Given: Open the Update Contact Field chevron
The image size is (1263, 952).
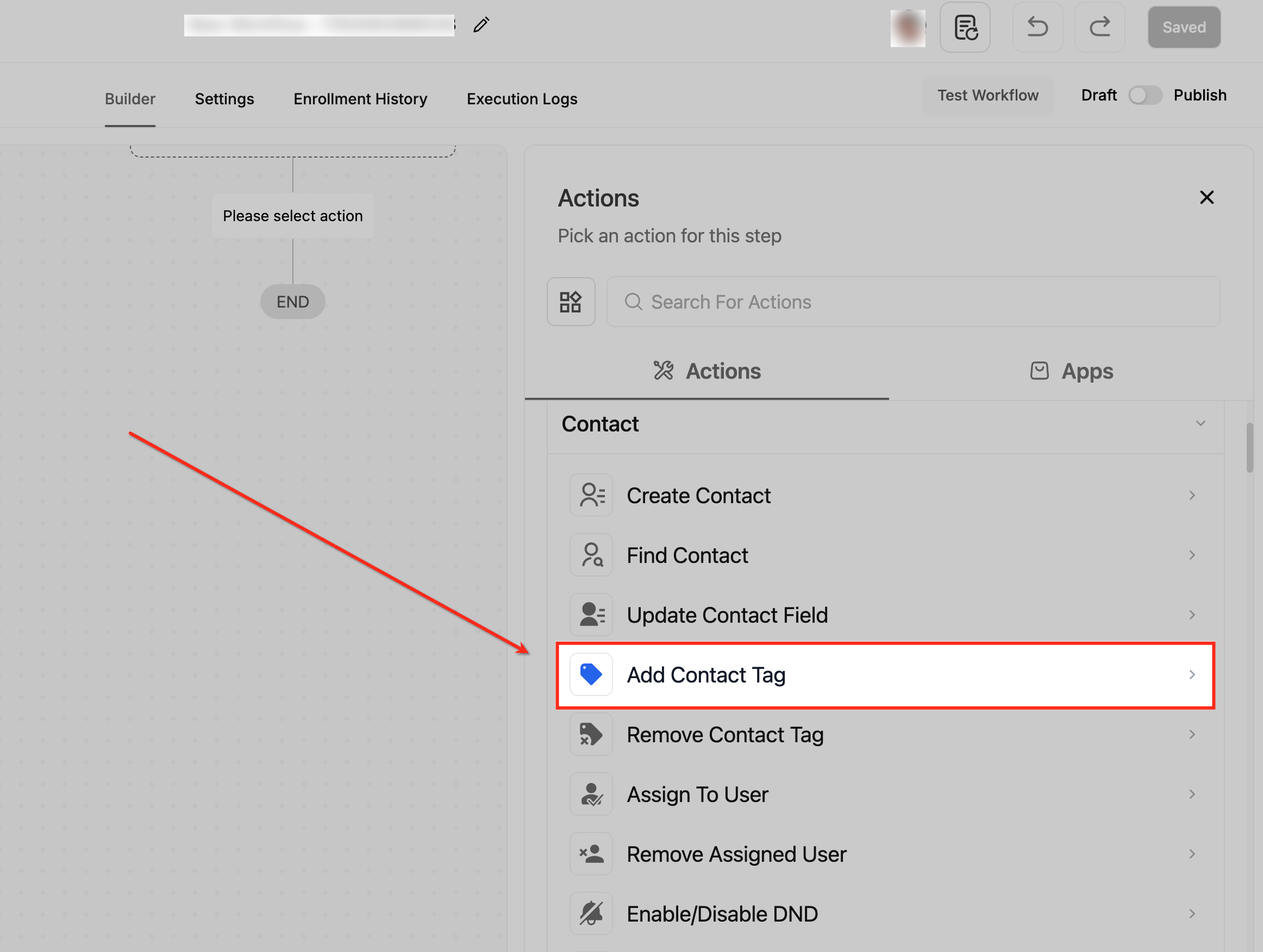Looking at the screenshot, I should (x=1192, y=615).
